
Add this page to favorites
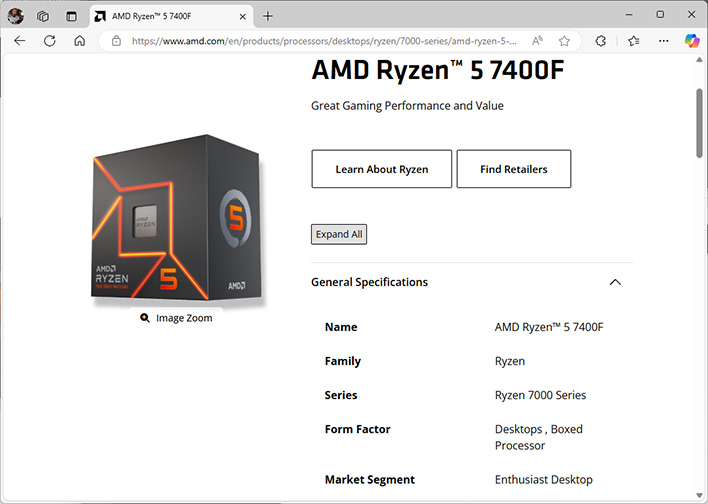coord(564,41)
